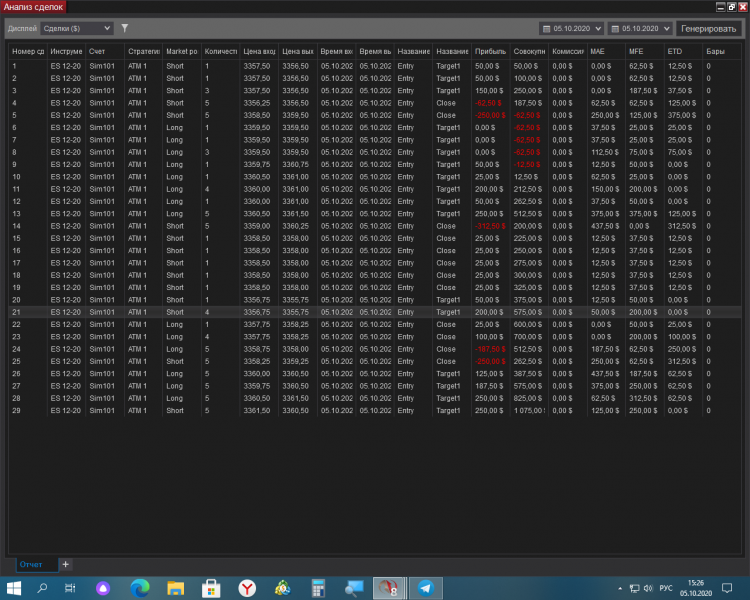Launch Yandex Browser from taskbar
Viewport: 750px width, 600px height.
click(x=247, y=588)
